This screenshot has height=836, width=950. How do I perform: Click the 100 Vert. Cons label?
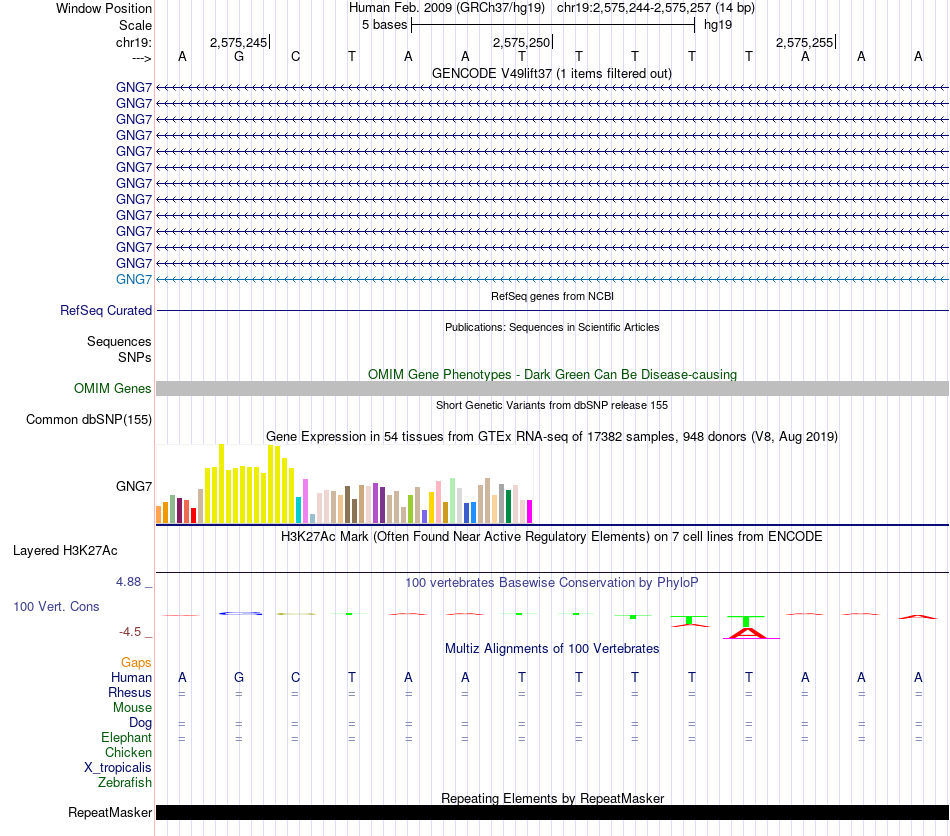[56, 606]
